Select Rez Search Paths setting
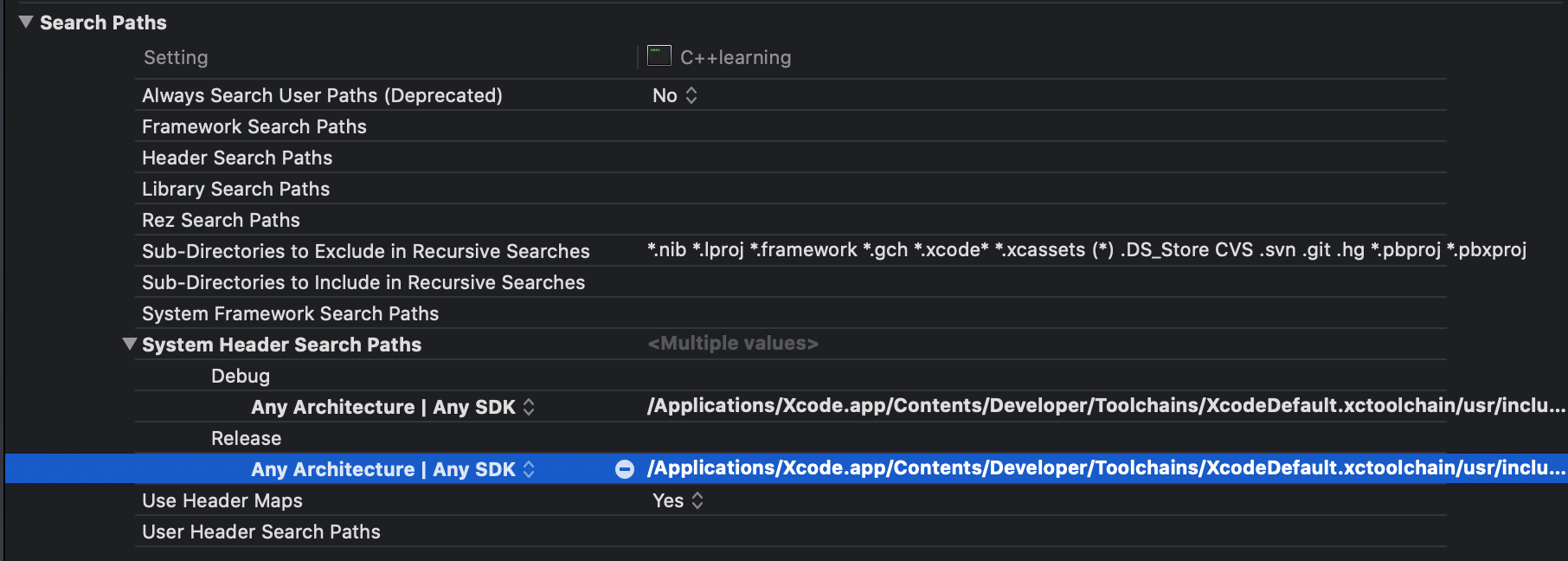 coord(221,220)
